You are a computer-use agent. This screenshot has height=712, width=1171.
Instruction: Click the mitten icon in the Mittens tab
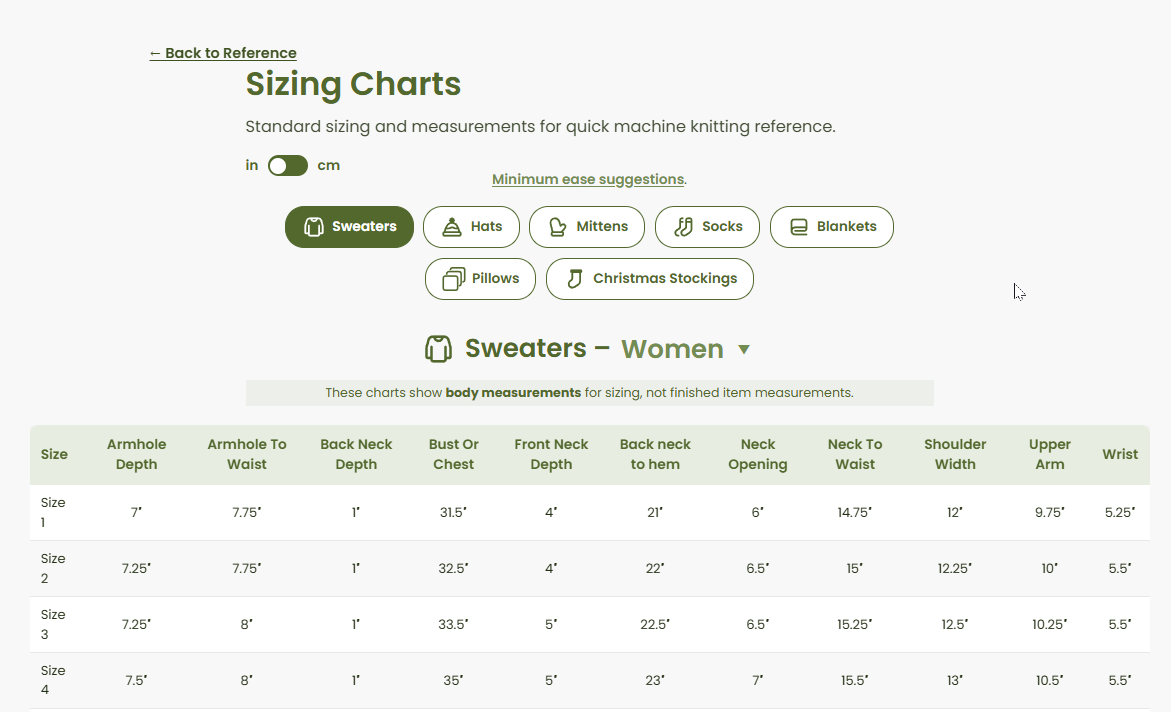point(557,227)
